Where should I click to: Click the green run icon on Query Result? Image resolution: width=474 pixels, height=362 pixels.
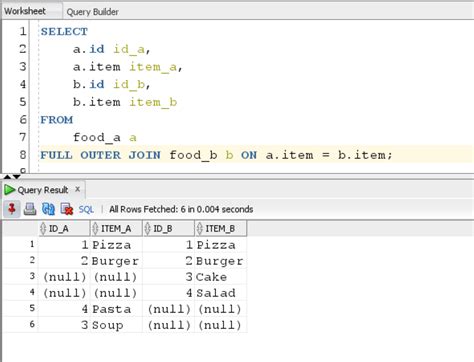pyautogui.click(x=9, y=190)
